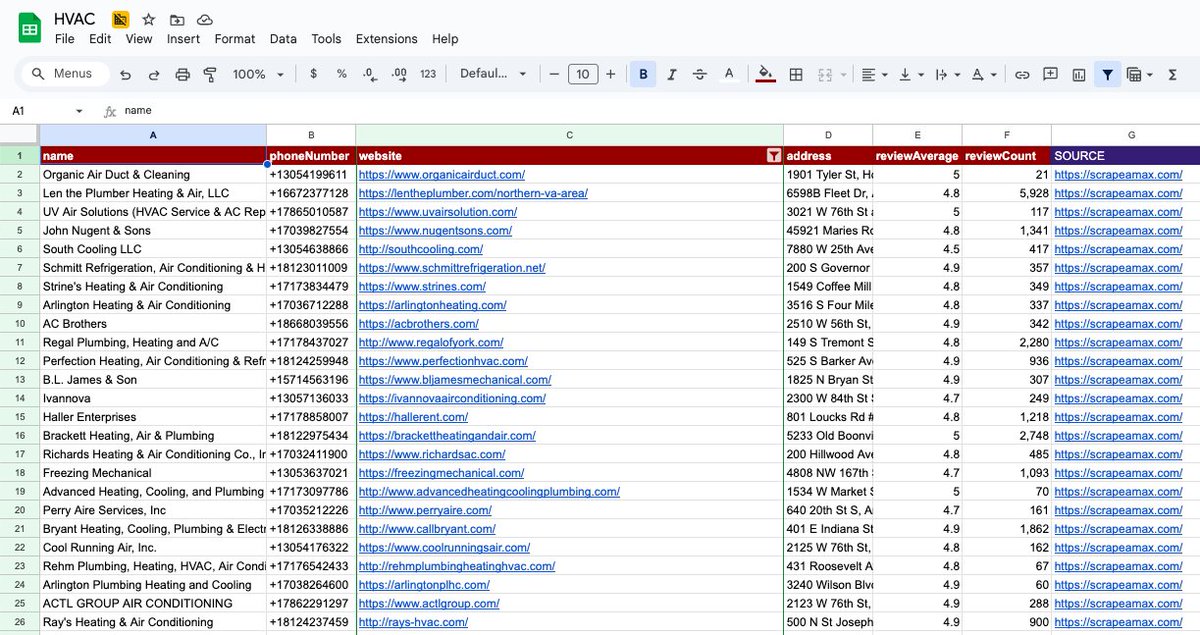Undo the last action
1200x635 pixels.
point(125,74)
